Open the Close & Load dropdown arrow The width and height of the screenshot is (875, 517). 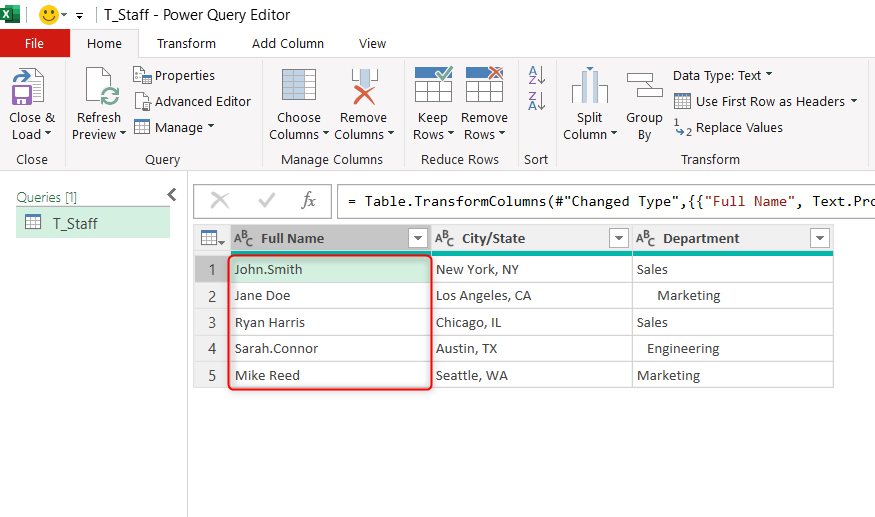click(x=48, y=133)
